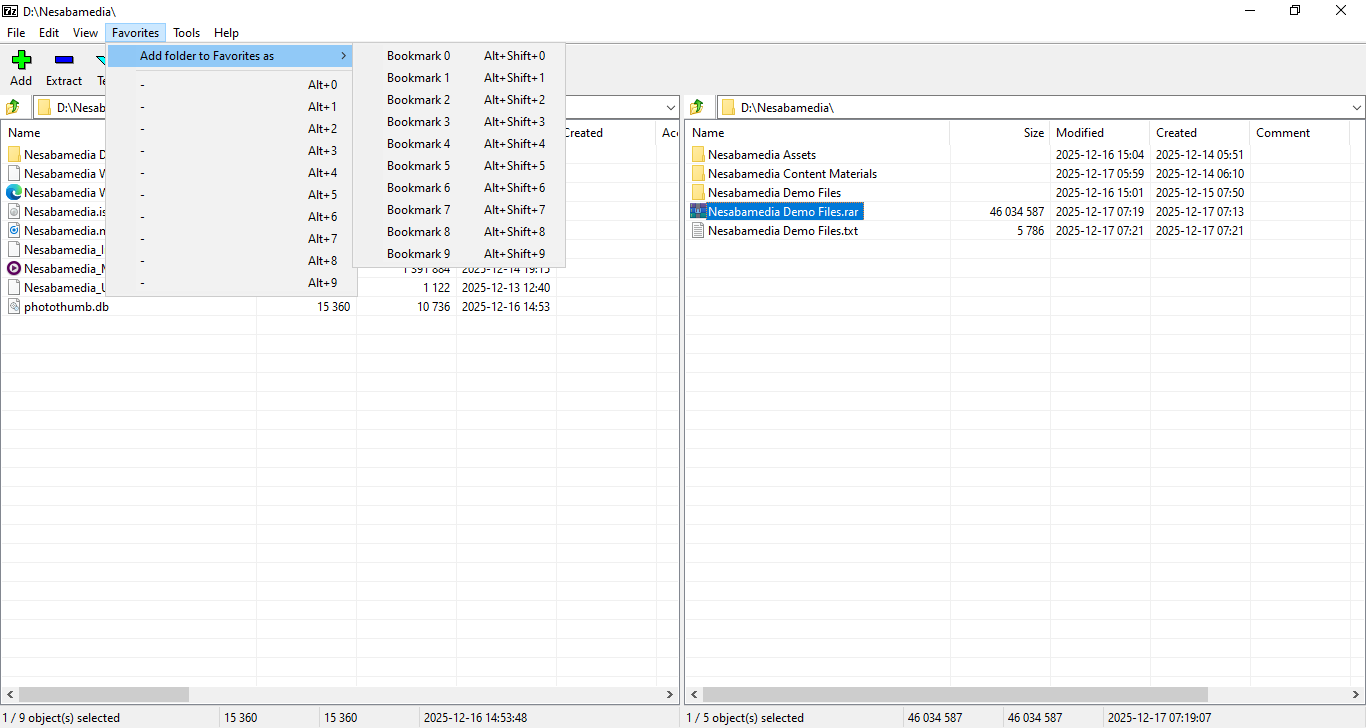The height and width of the screenshot is (728, 1366).
Task: Click the photothumb.db file icon
Action: (14, 307)
